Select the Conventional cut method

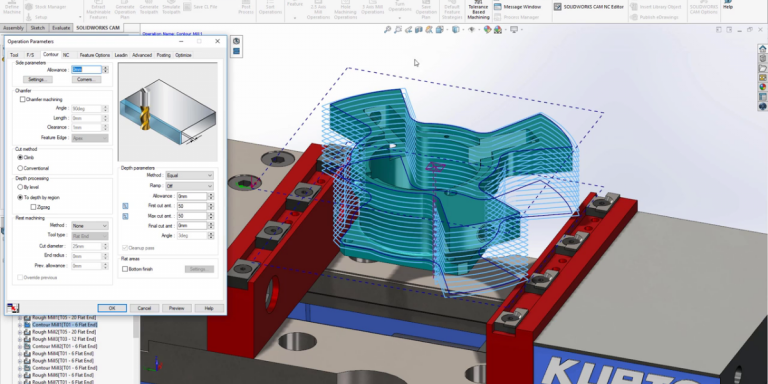coord(20,168)
